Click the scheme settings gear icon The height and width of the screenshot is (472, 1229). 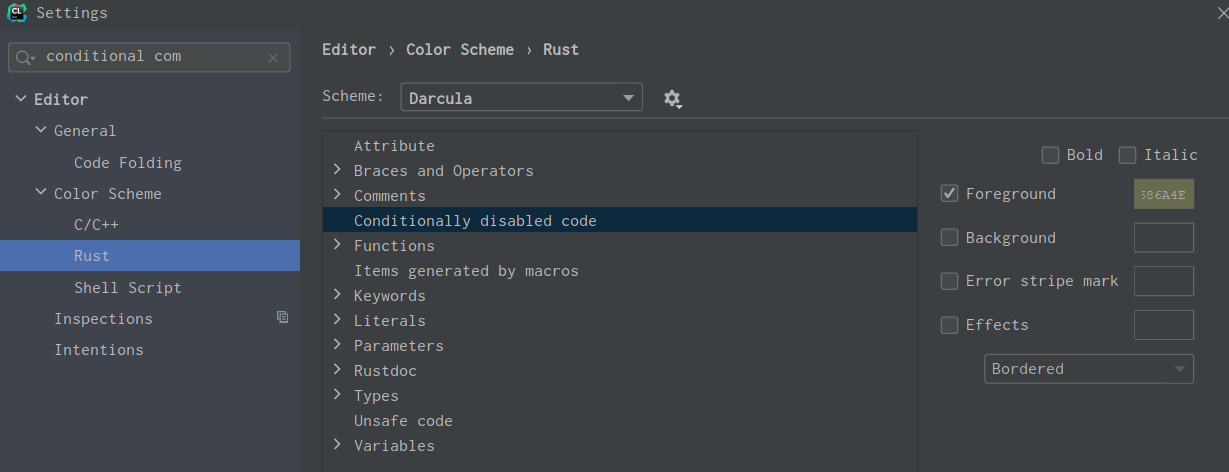pos(672,98)
